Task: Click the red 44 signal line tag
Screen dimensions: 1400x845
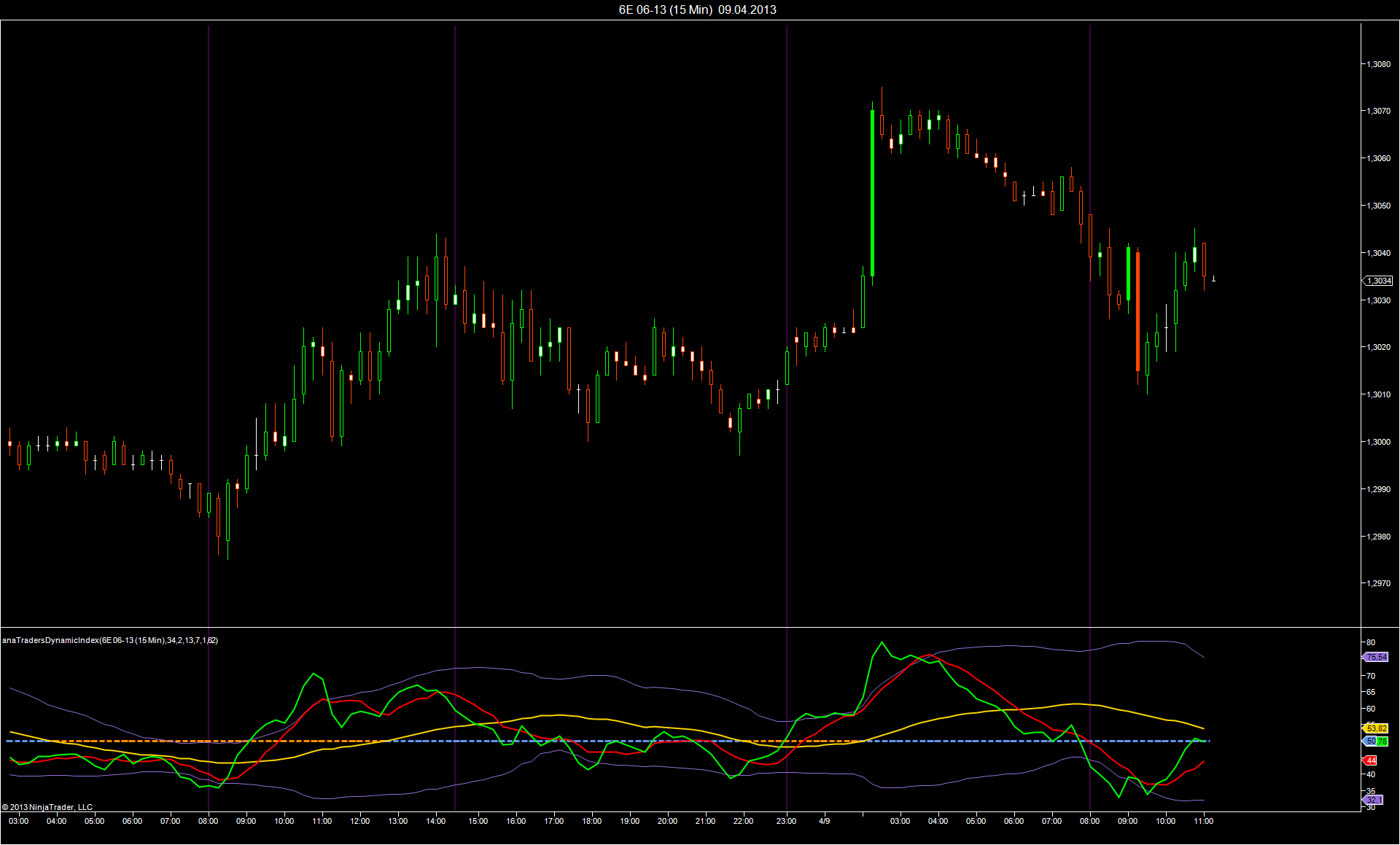Action: 1371,760
